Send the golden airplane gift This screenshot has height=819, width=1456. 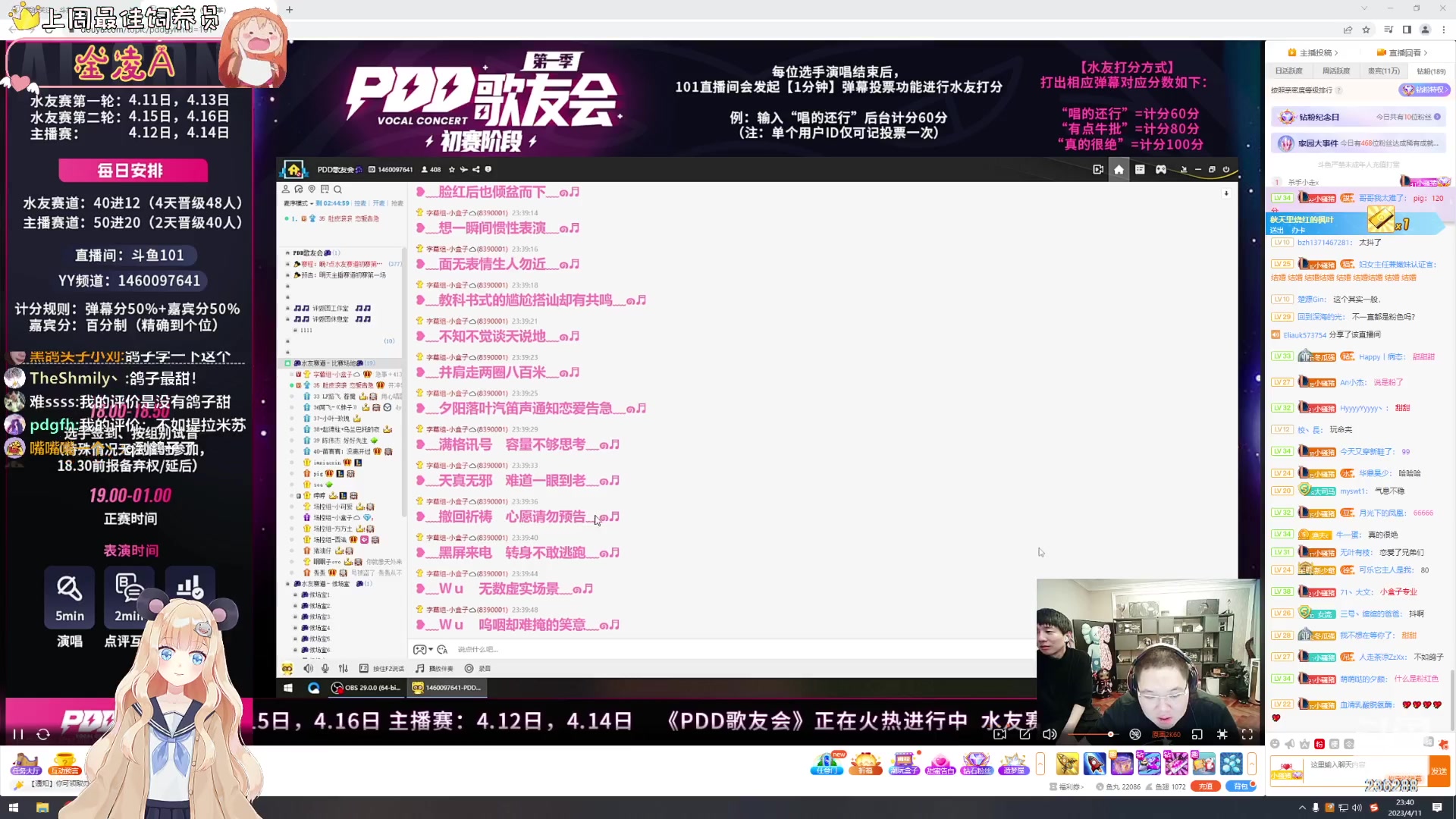coord(1067,764)
